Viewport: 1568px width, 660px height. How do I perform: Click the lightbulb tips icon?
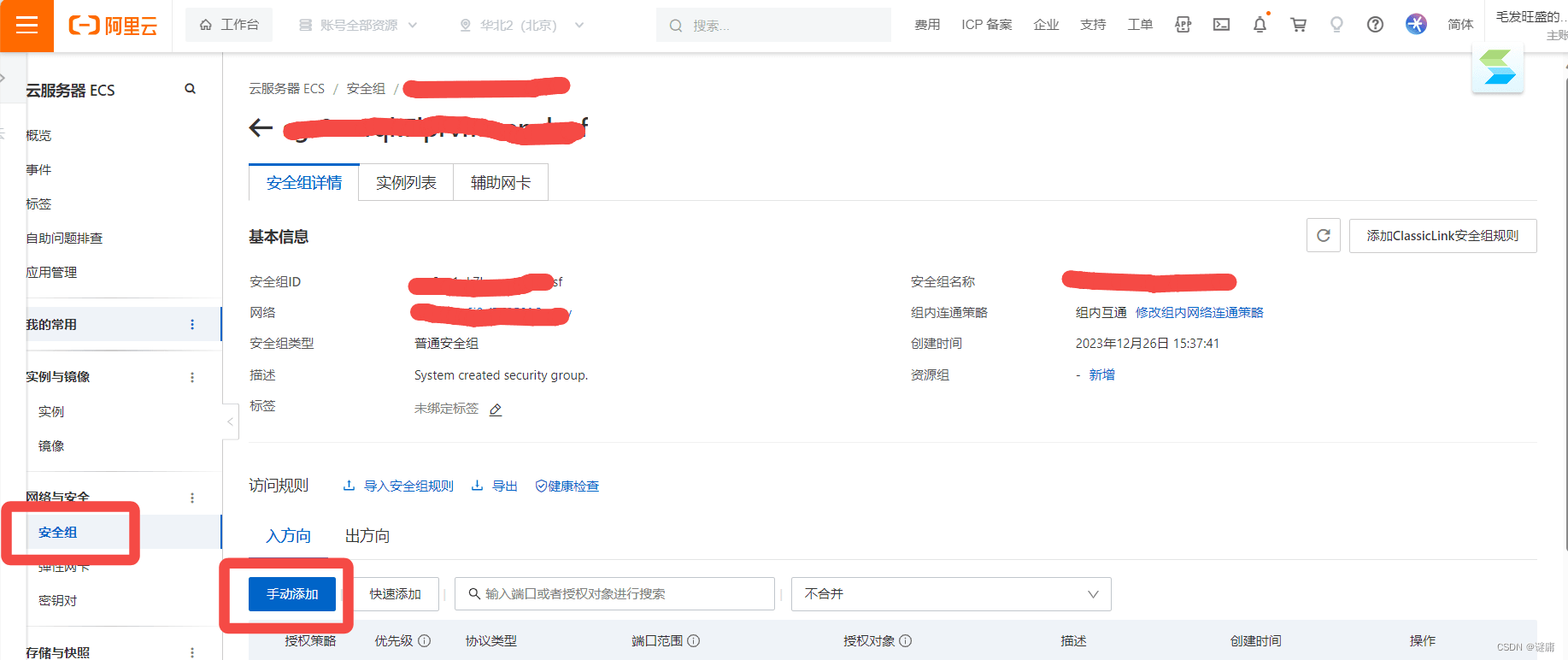(x=1337, y=25)
